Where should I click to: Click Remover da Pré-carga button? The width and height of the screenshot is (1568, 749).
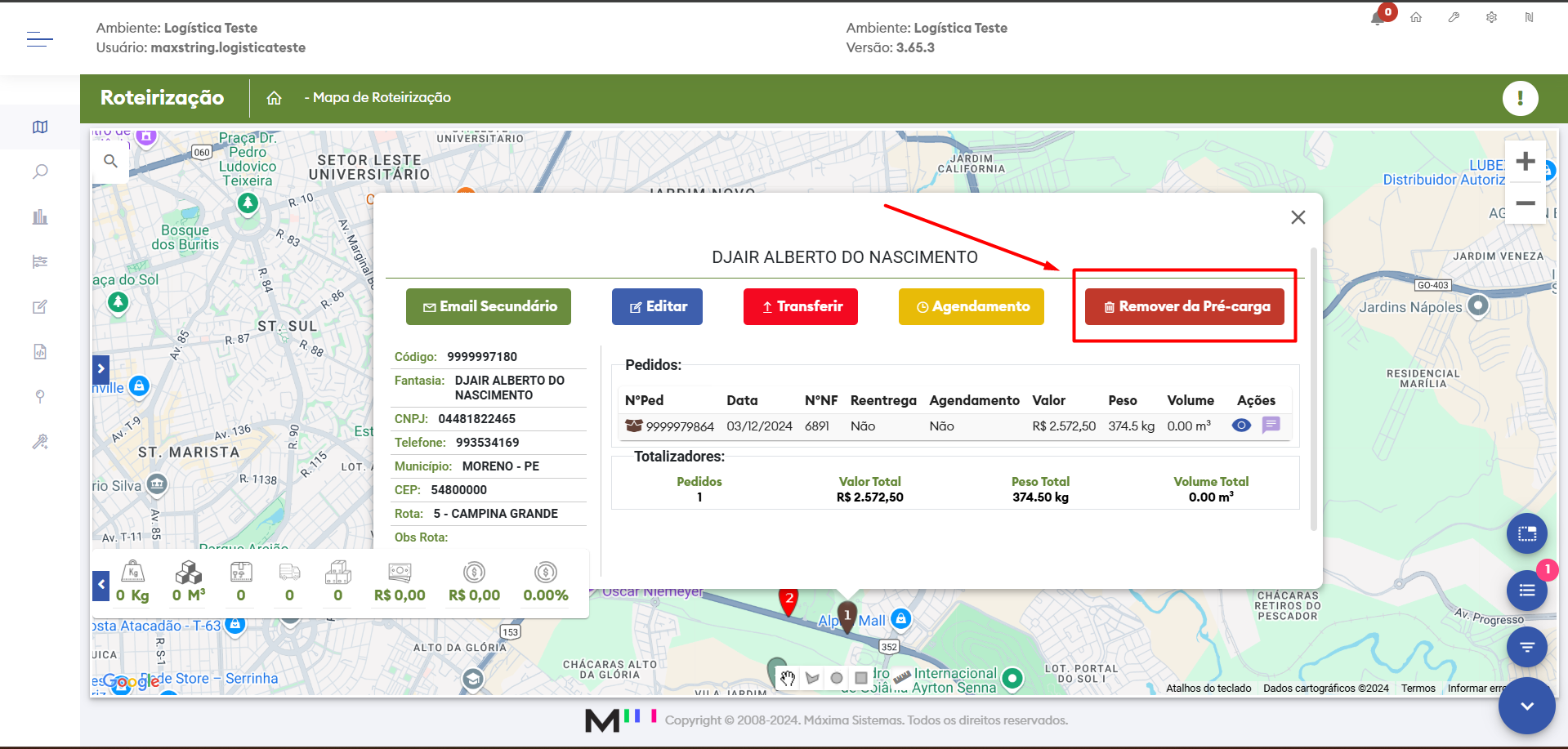click(x=1184, y=306)
